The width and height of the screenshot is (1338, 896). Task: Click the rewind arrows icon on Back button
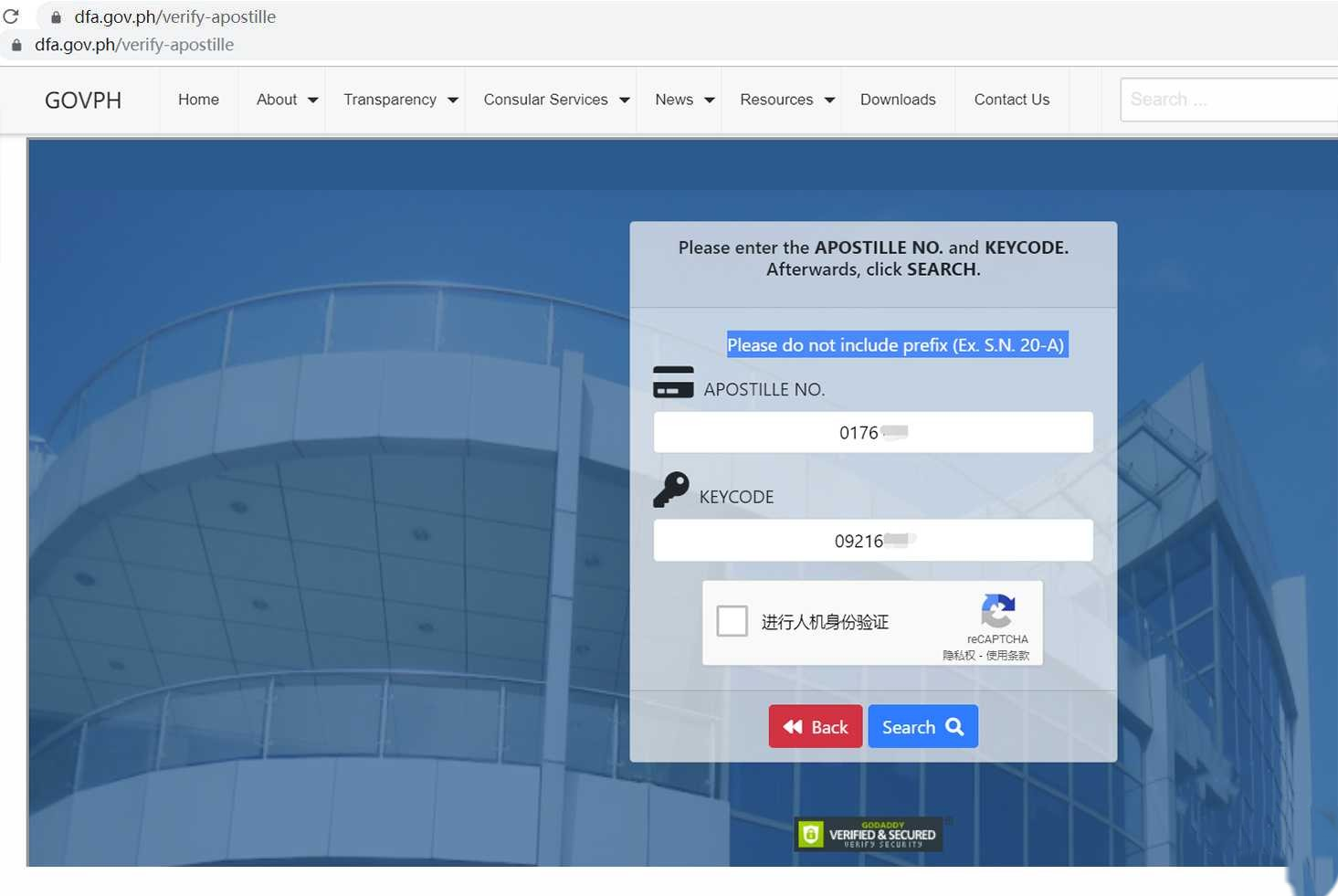793,727
